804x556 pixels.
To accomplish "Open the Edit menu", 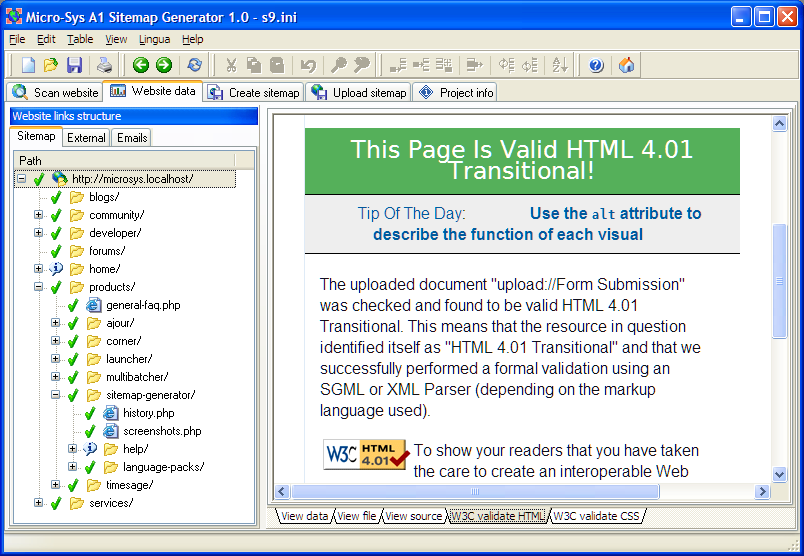I will pos(46,39).
